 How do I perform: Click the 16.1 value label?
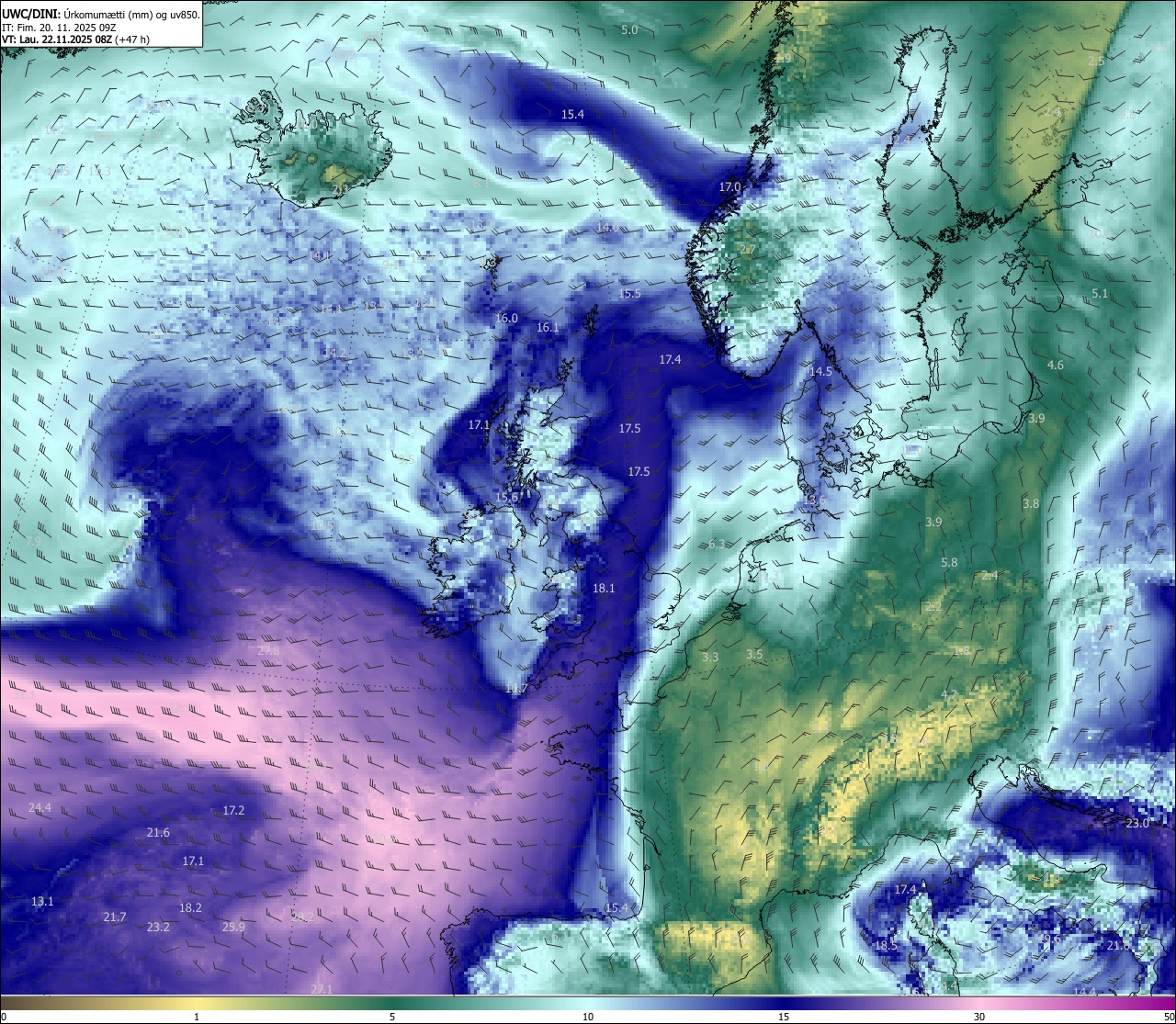(548, 328)
